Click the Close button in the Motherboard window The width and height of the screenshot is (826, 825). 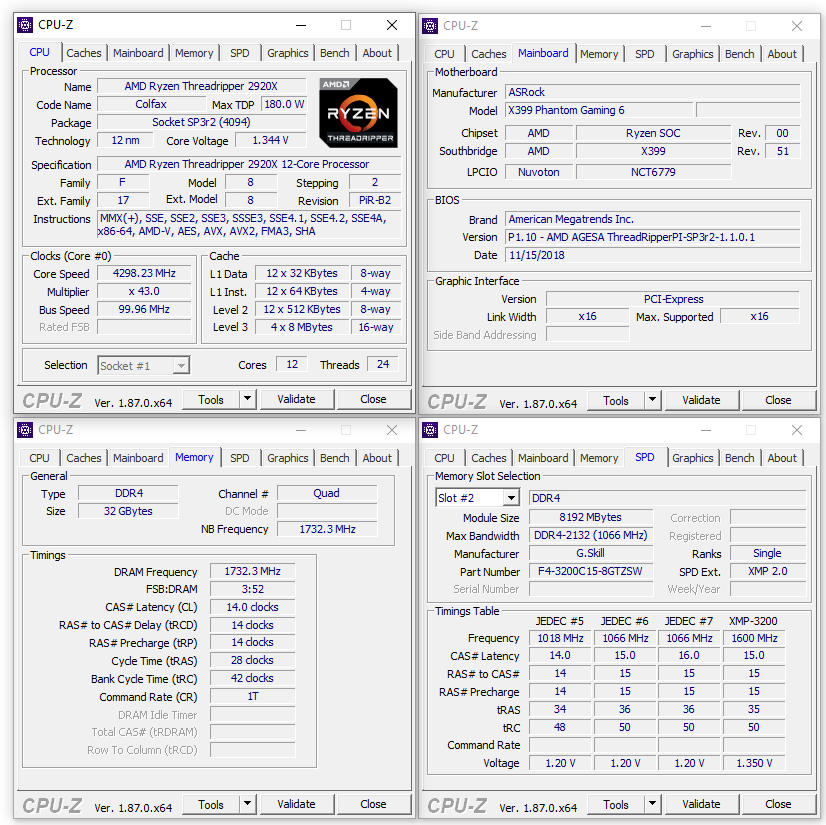tap(779, 400)
